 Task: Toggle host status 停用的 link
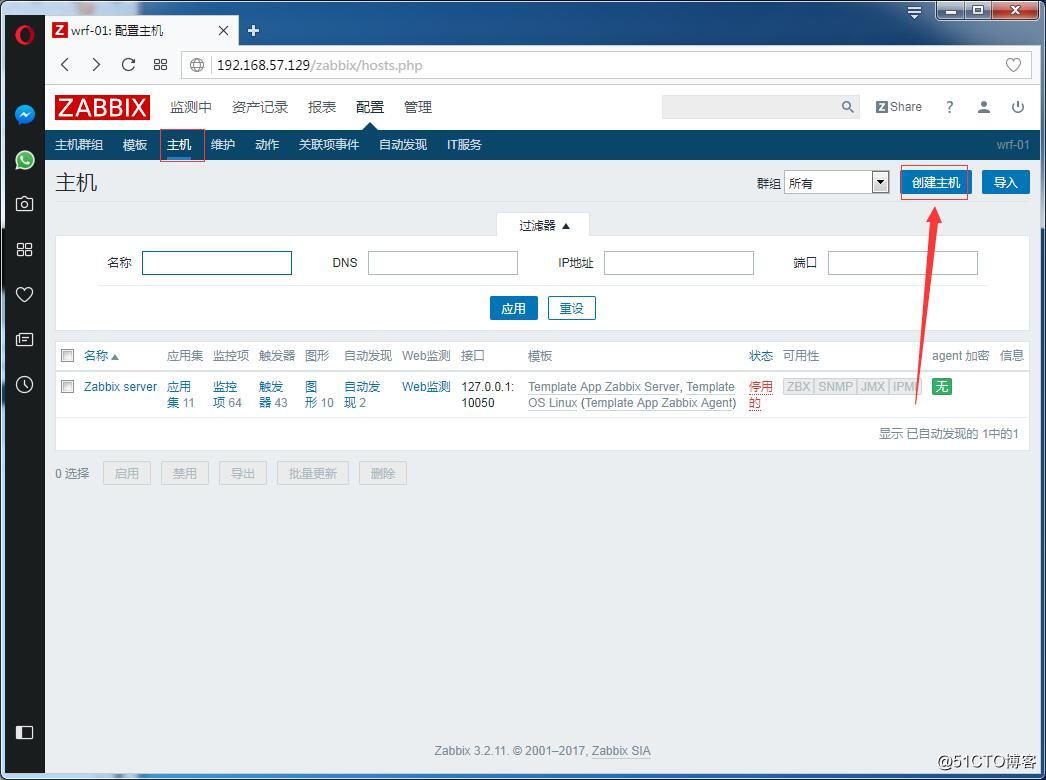tap(760, 394)
